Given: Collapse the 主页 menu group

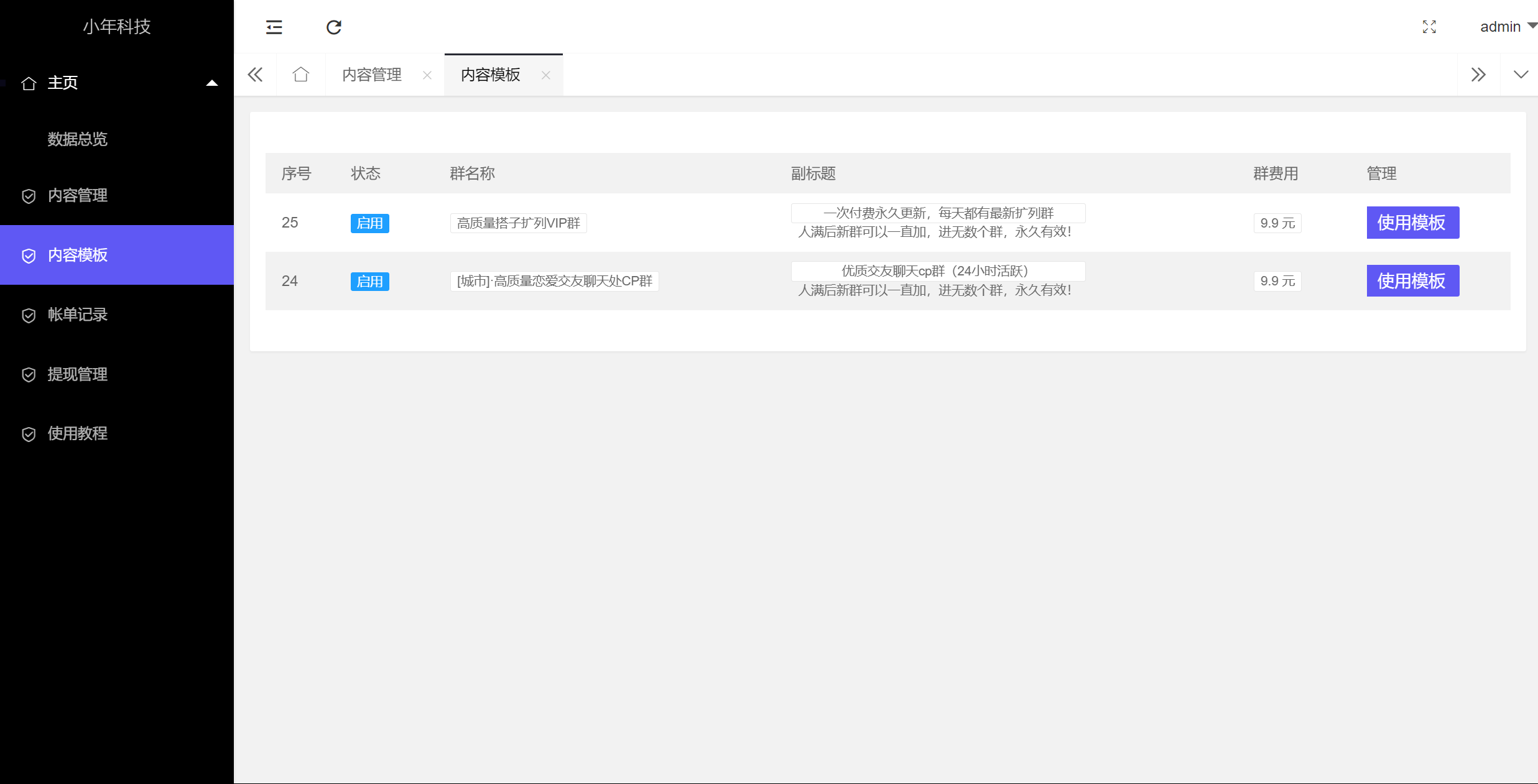Looking at the screenshot, I should coord(211,82).
